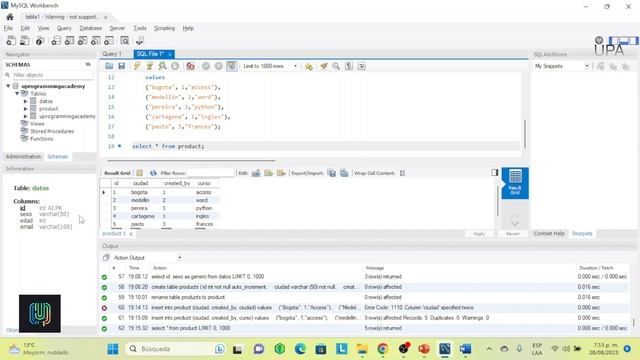Viewport: 640px width, 360px height.
Task: Beautify the SQL query with broom icon
Action: point(324,66)
